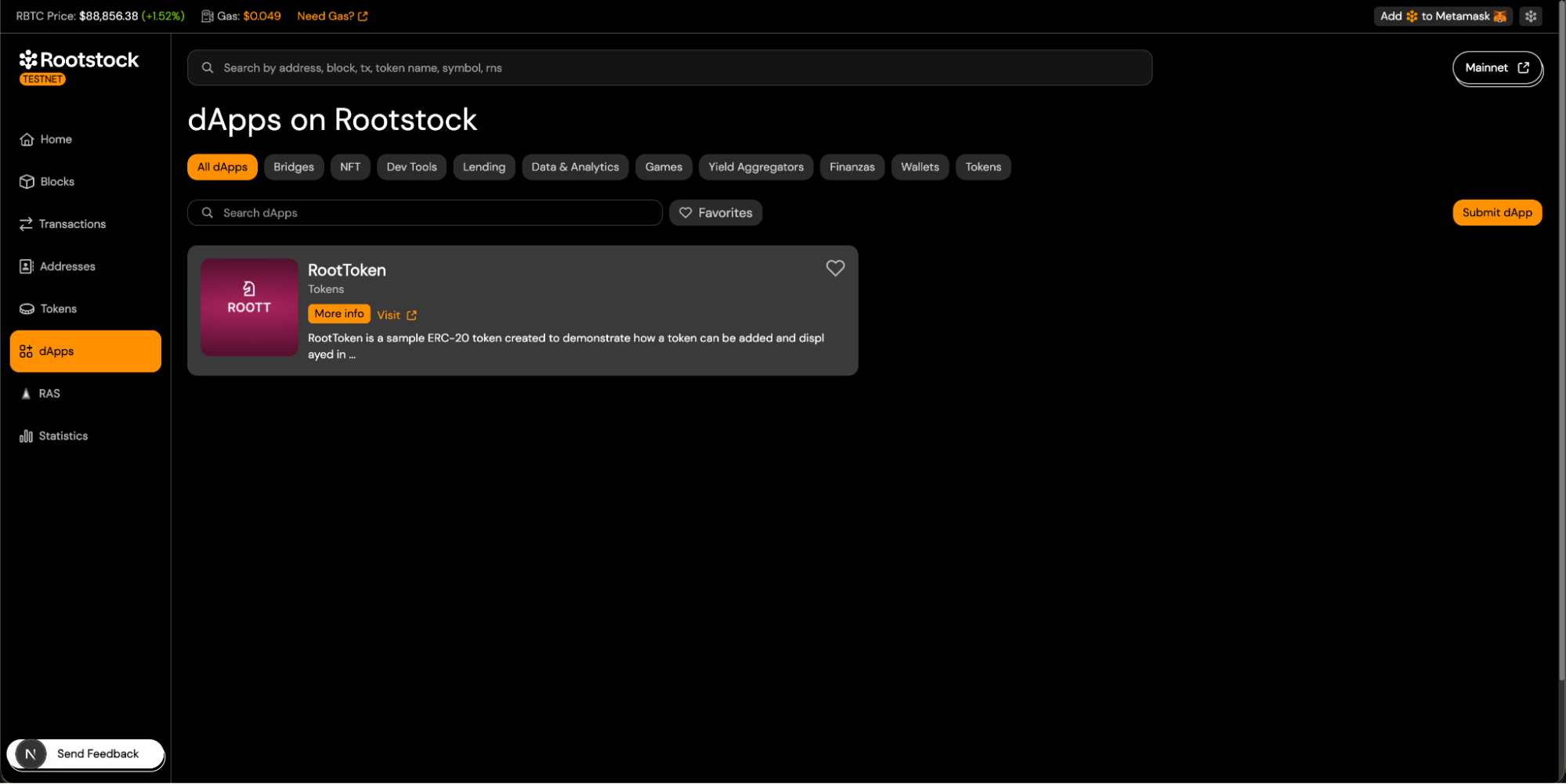This screenshot has height=784, width=1566.
Task: Toggle the Favorites filter
Action: (x=715, y=213)
